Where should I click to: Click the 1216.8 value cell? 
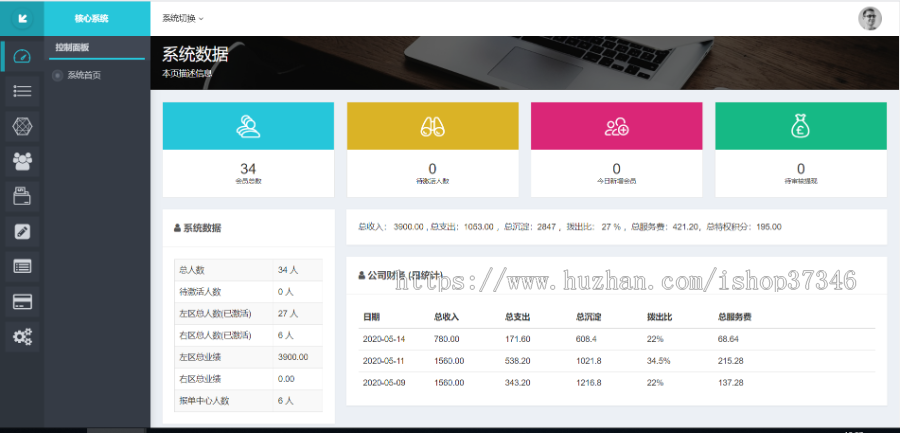[589, 383]
